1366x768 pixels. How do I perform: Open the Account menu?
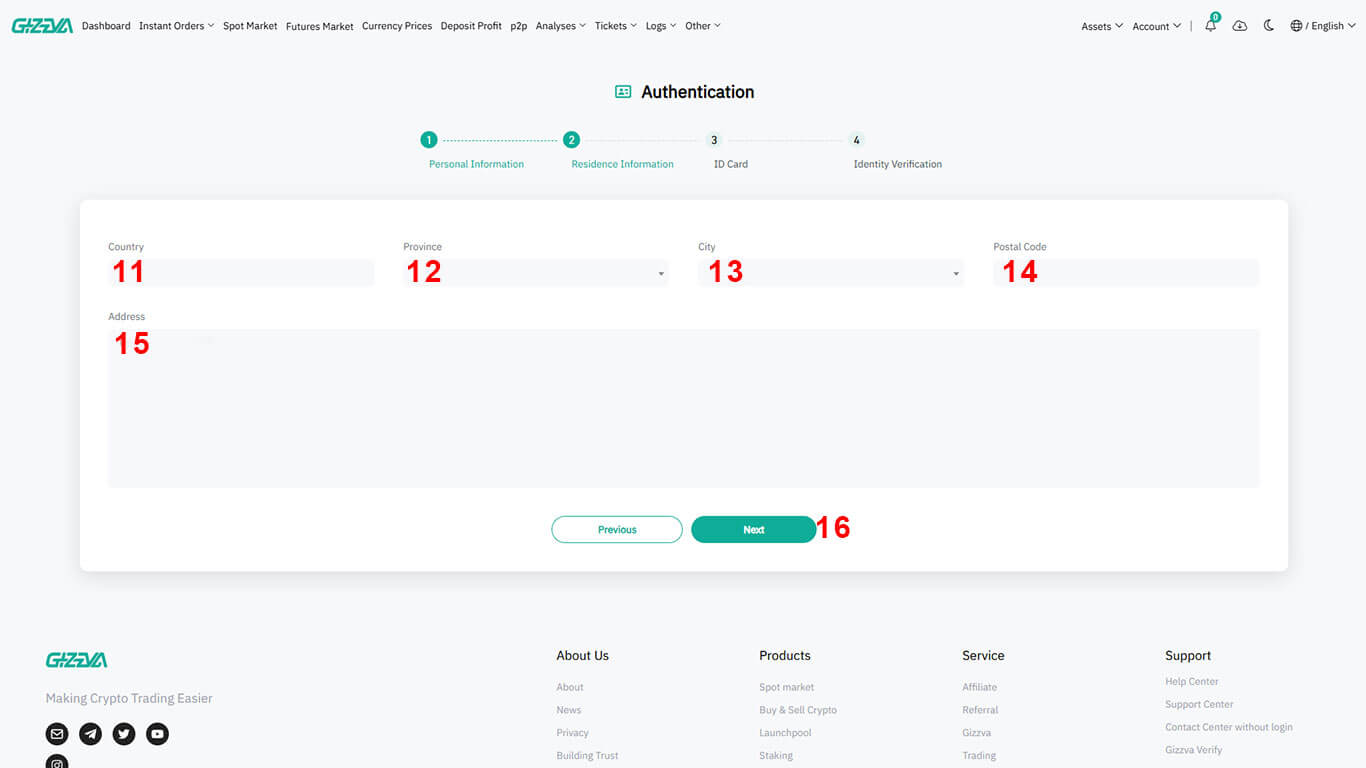pyautogui.click(x=1156, y=26)
